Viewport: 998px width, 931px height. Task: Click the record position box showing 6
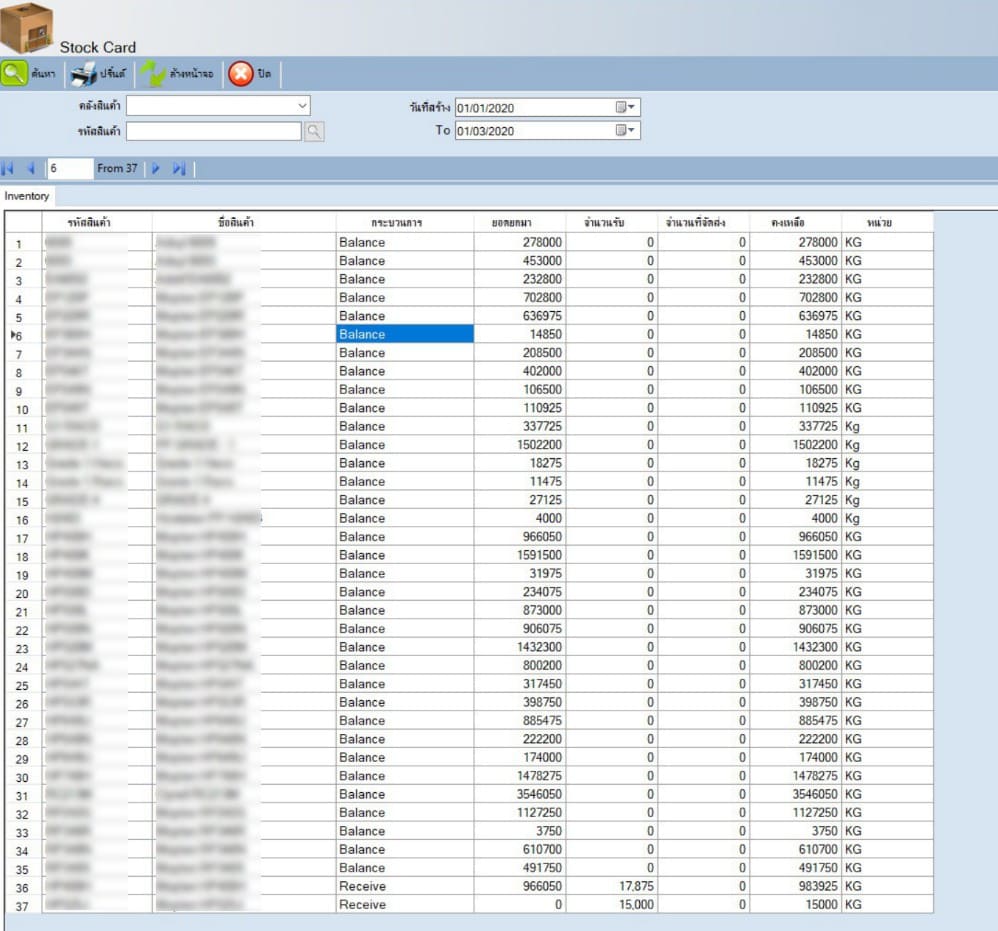click(x=69, y=169)
